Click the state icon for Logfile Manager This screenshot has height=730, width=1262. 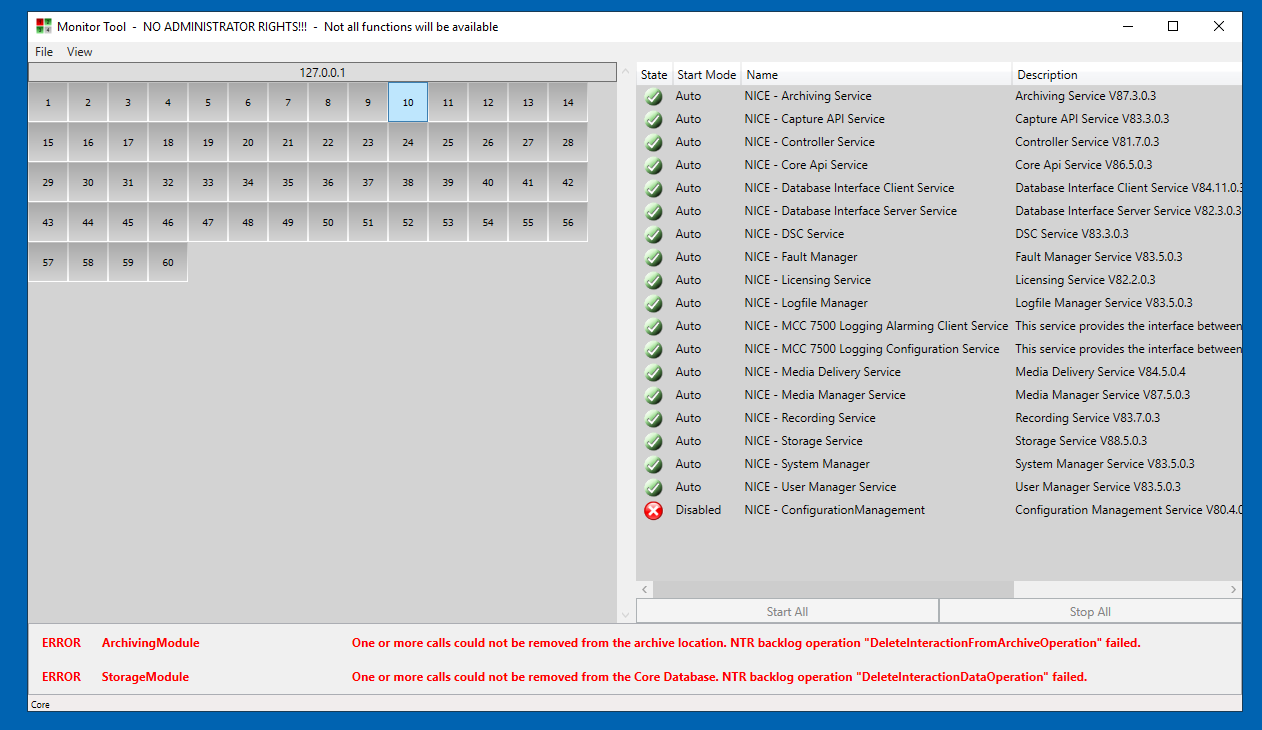coord(653,304)
